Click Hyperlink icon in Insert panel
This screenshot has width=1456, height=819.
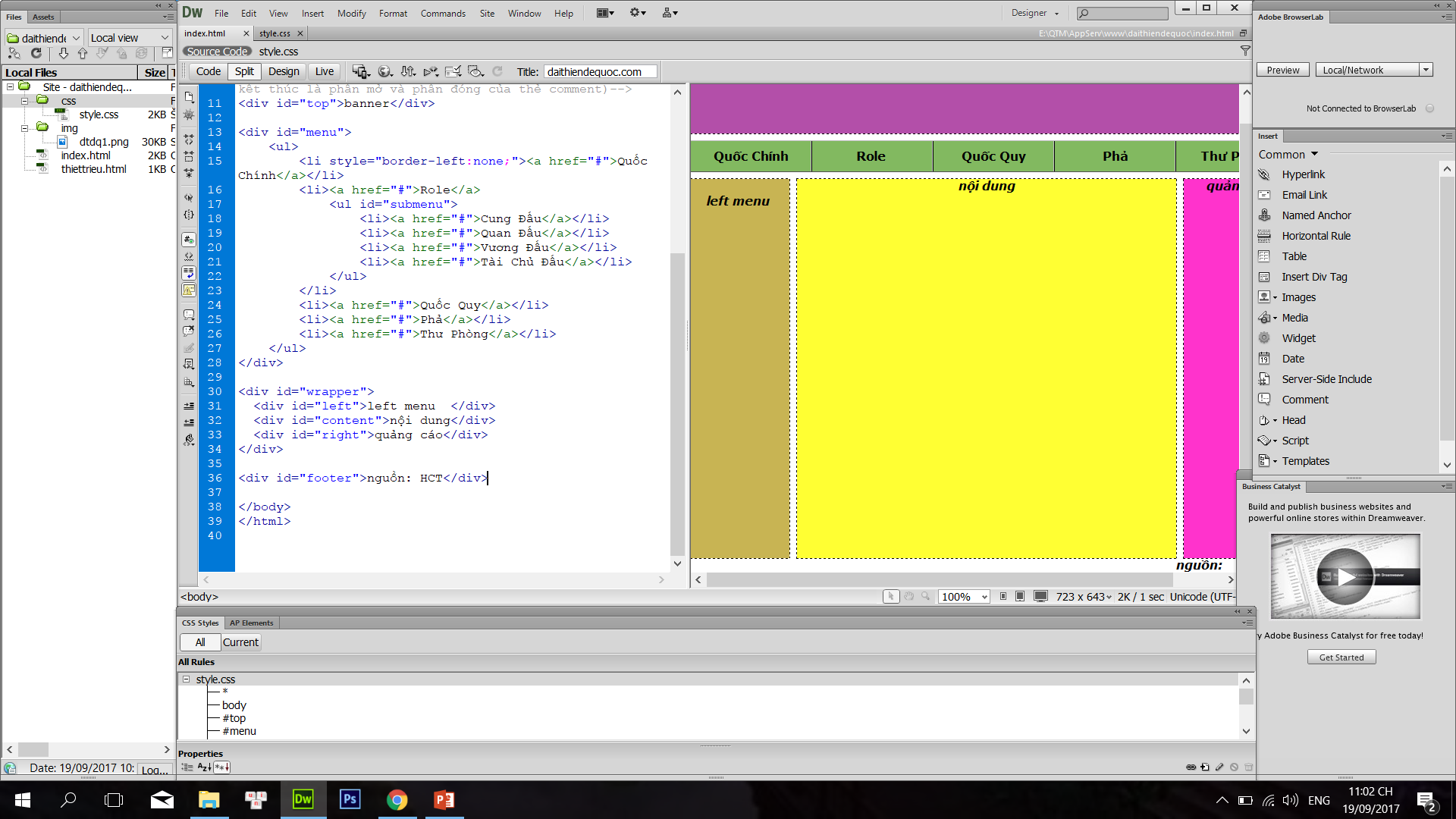point(1264,174)
